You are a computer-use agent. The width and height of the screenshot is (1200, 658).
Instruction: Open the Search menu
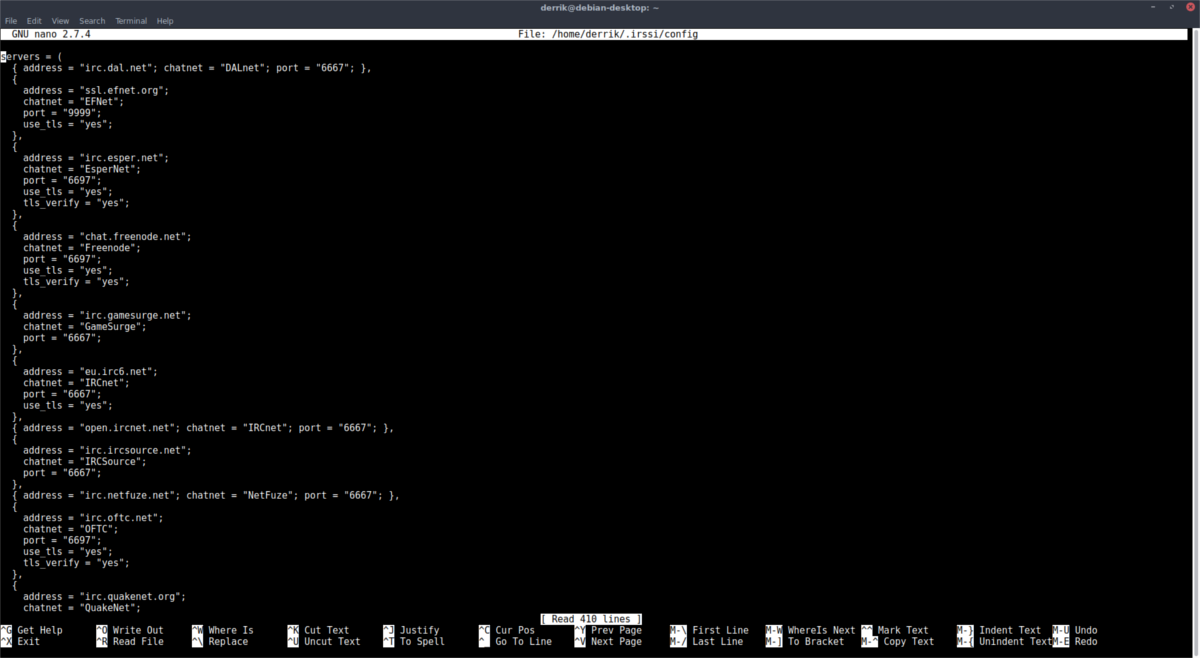[92, 20]
